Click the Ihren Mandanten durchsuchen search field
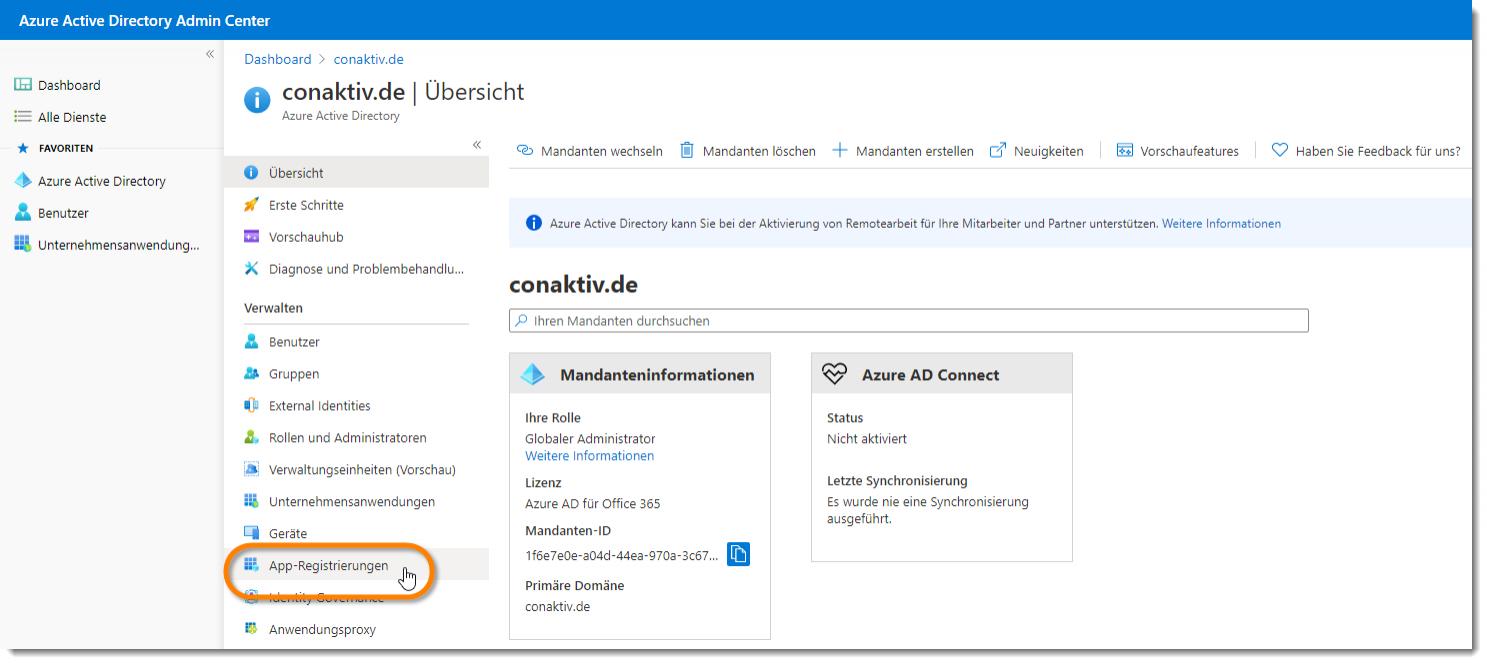The height and width of the screenshot is (664, 1487). (x=908, y=321)
